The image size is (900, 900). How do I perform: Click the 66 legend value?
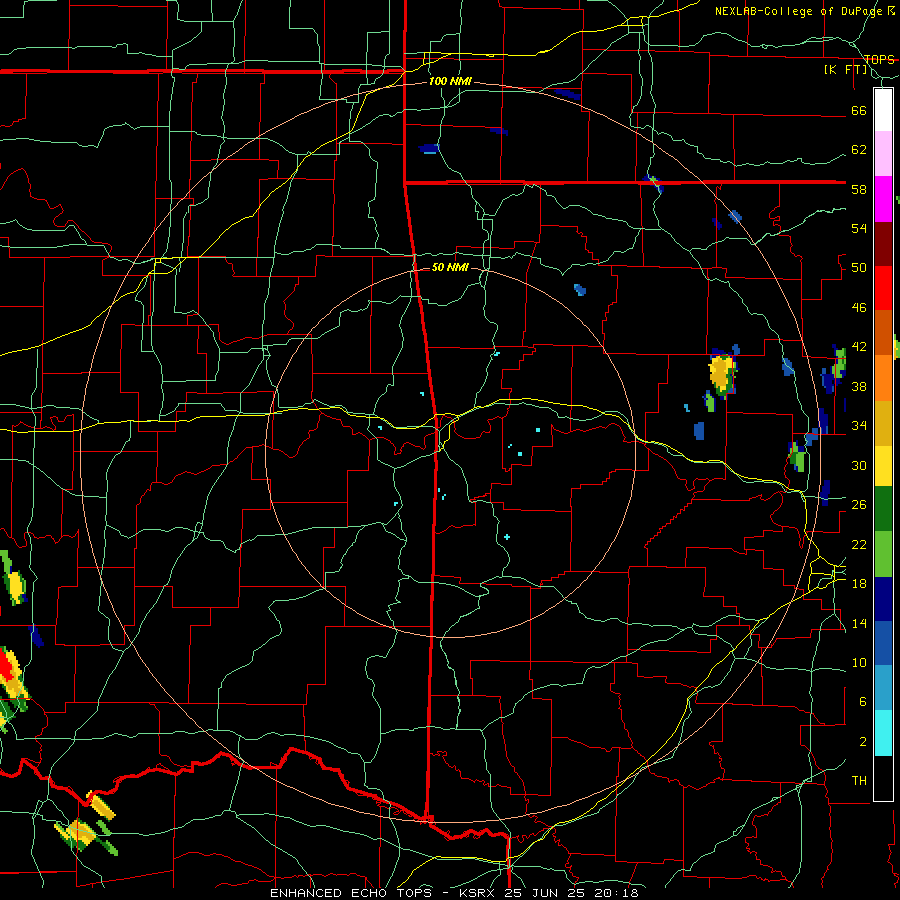(x=859, y=111)
